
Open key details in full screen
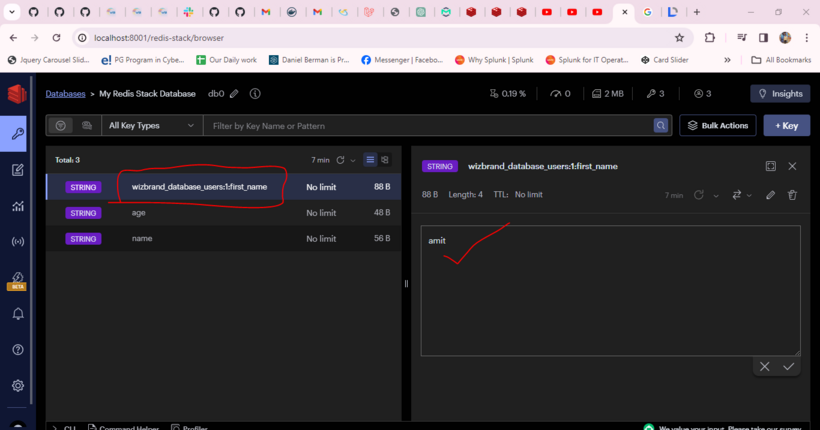[x=771, y=166]
